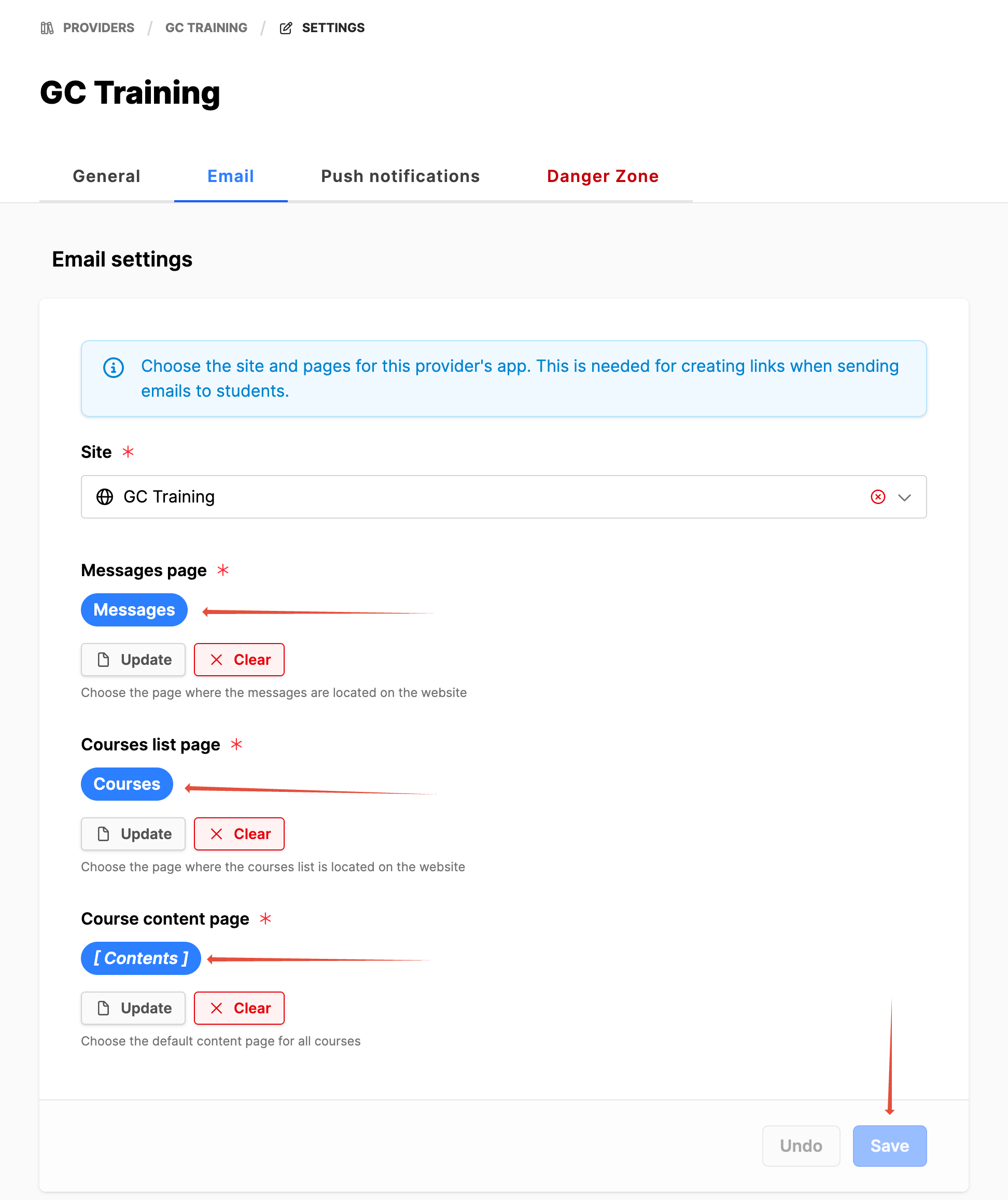Go to the Danger Zone tab
This screenshot has width=1008, height=1200.
click(603, 176)
